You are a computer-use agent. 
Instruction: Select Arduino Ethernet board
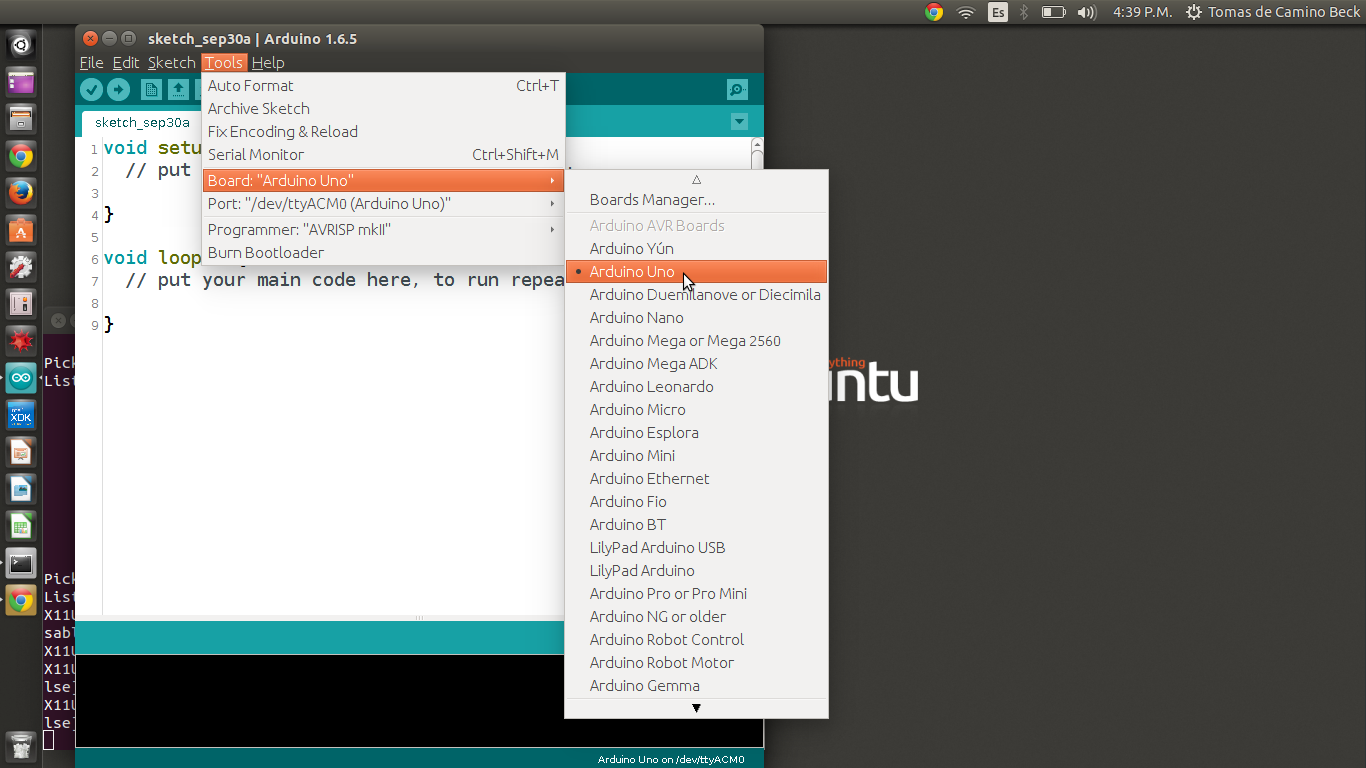[696, 478]
